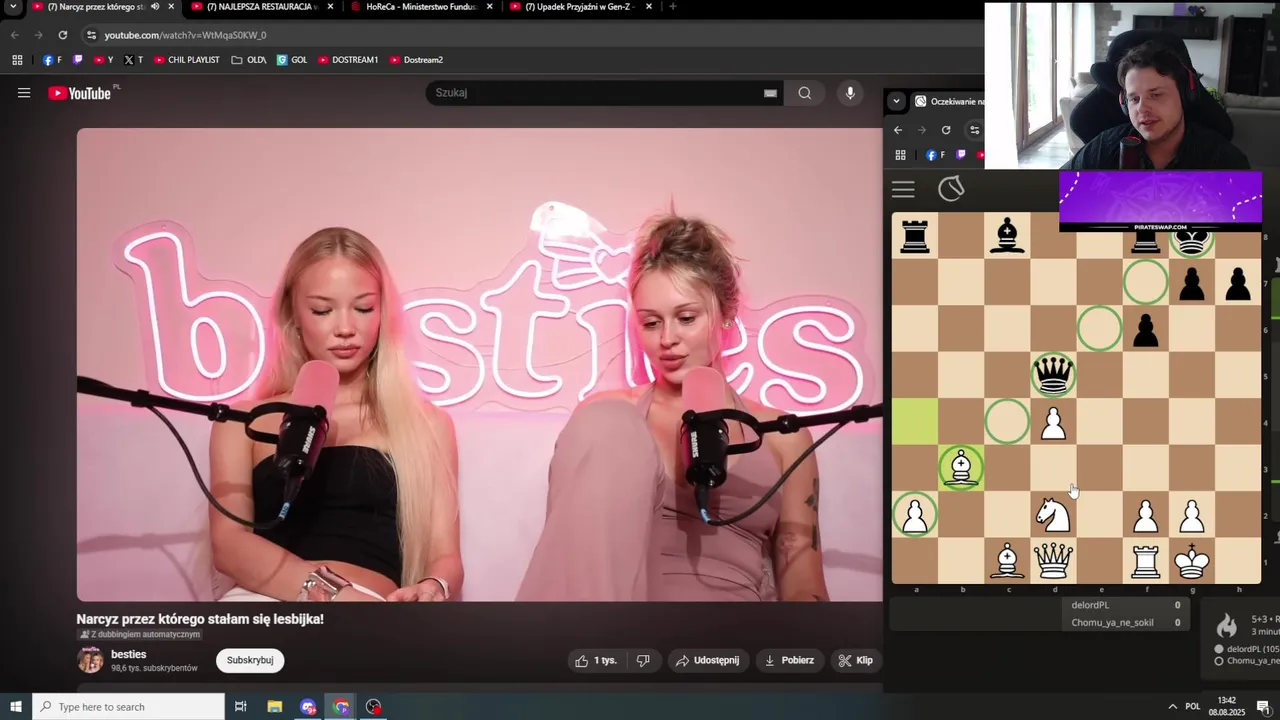Go back in the main browser window

pyautogui.click(x=15, y=35)
